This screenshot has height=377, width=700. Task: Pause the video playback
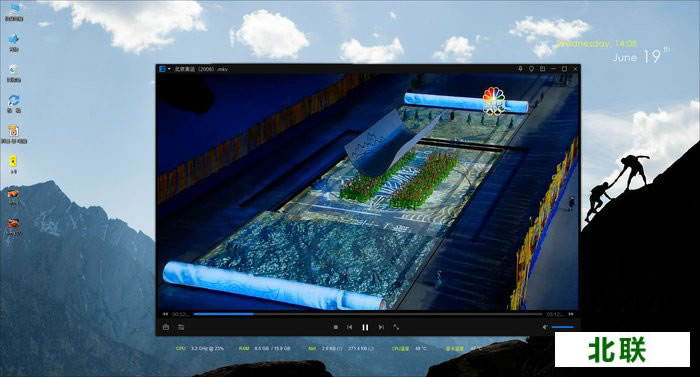click(x=365, y=327)
